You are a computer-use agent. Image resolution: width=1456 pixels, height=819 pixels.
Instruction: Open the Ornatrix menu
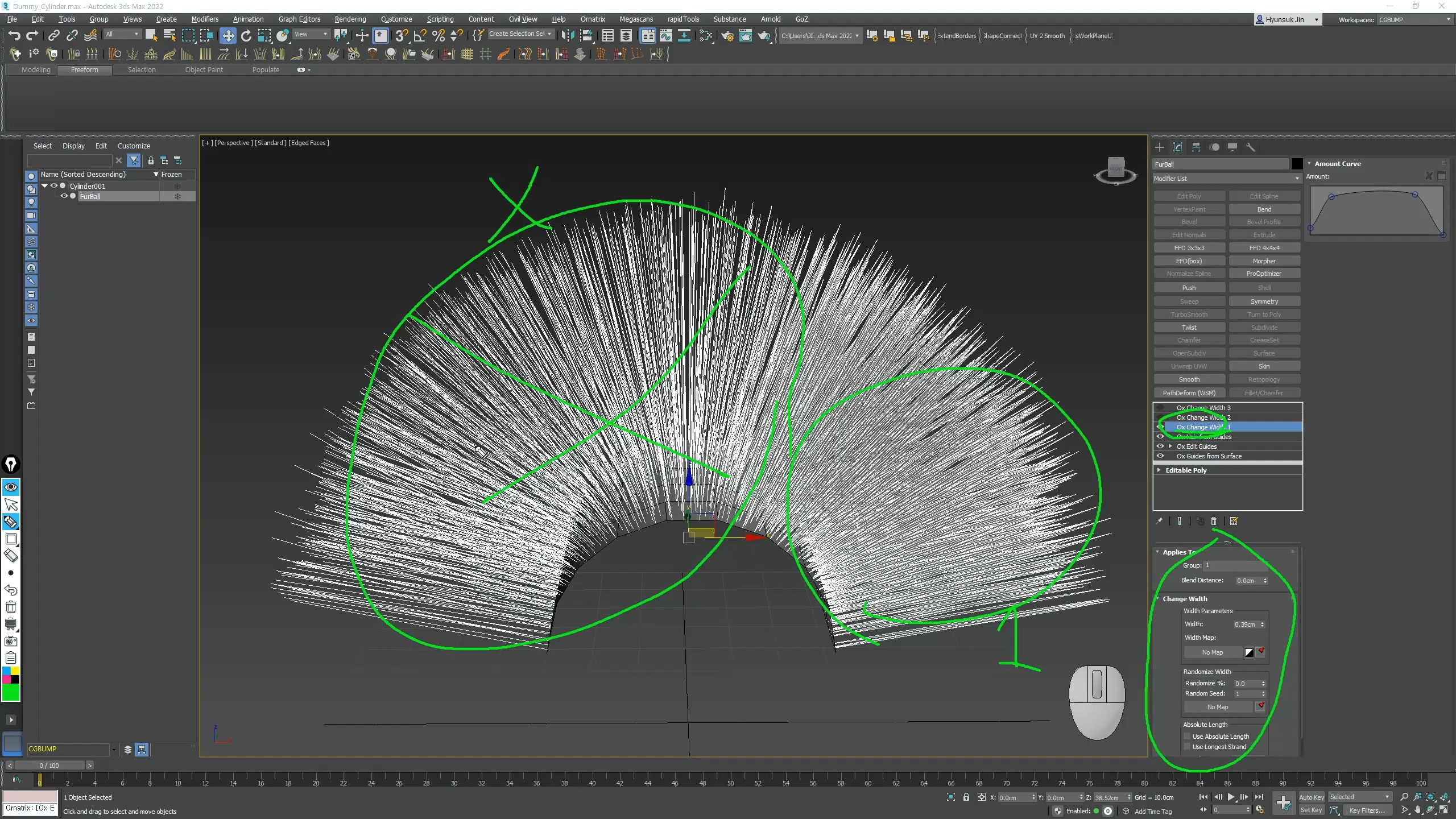593,19
